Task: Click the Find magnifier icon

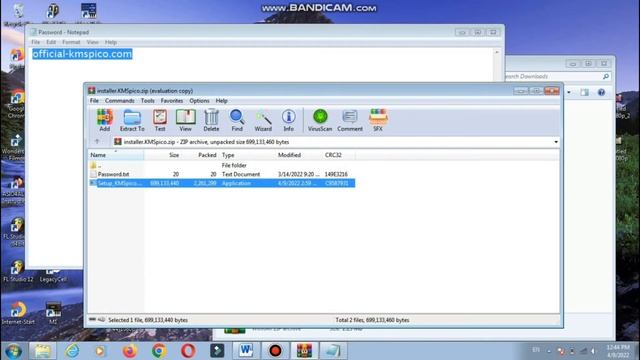Action: (237, 120)
